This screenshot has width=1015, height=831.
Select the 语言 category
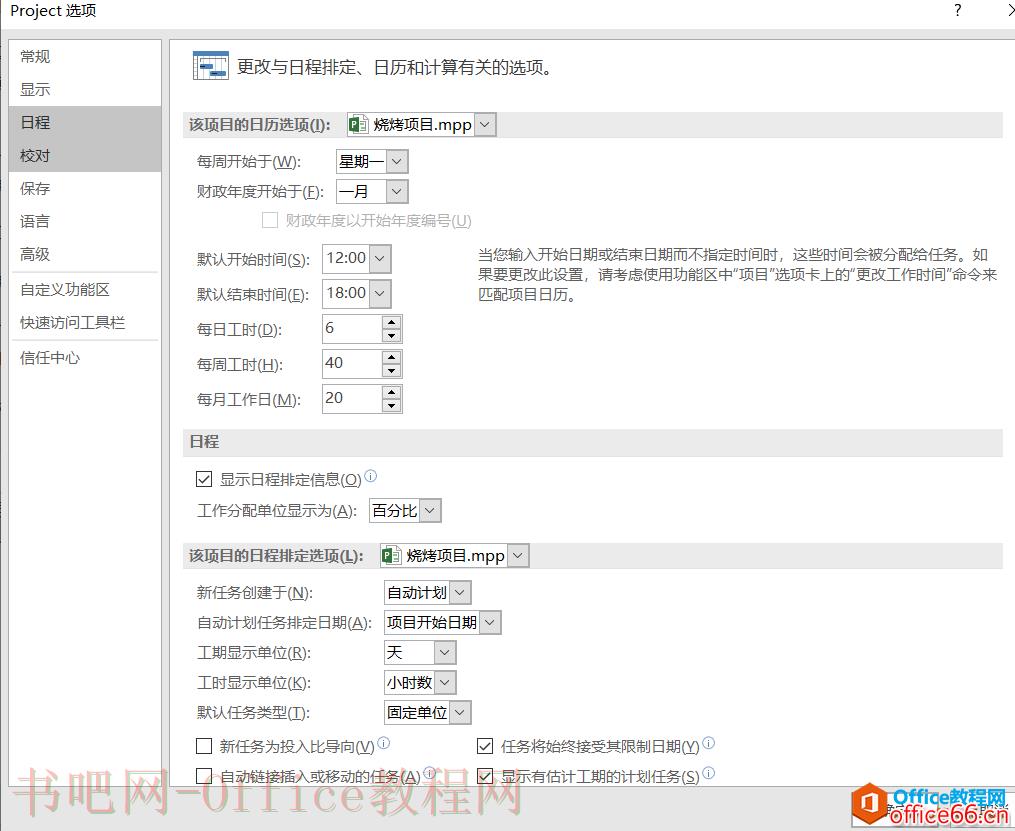[x=85, y=222]
